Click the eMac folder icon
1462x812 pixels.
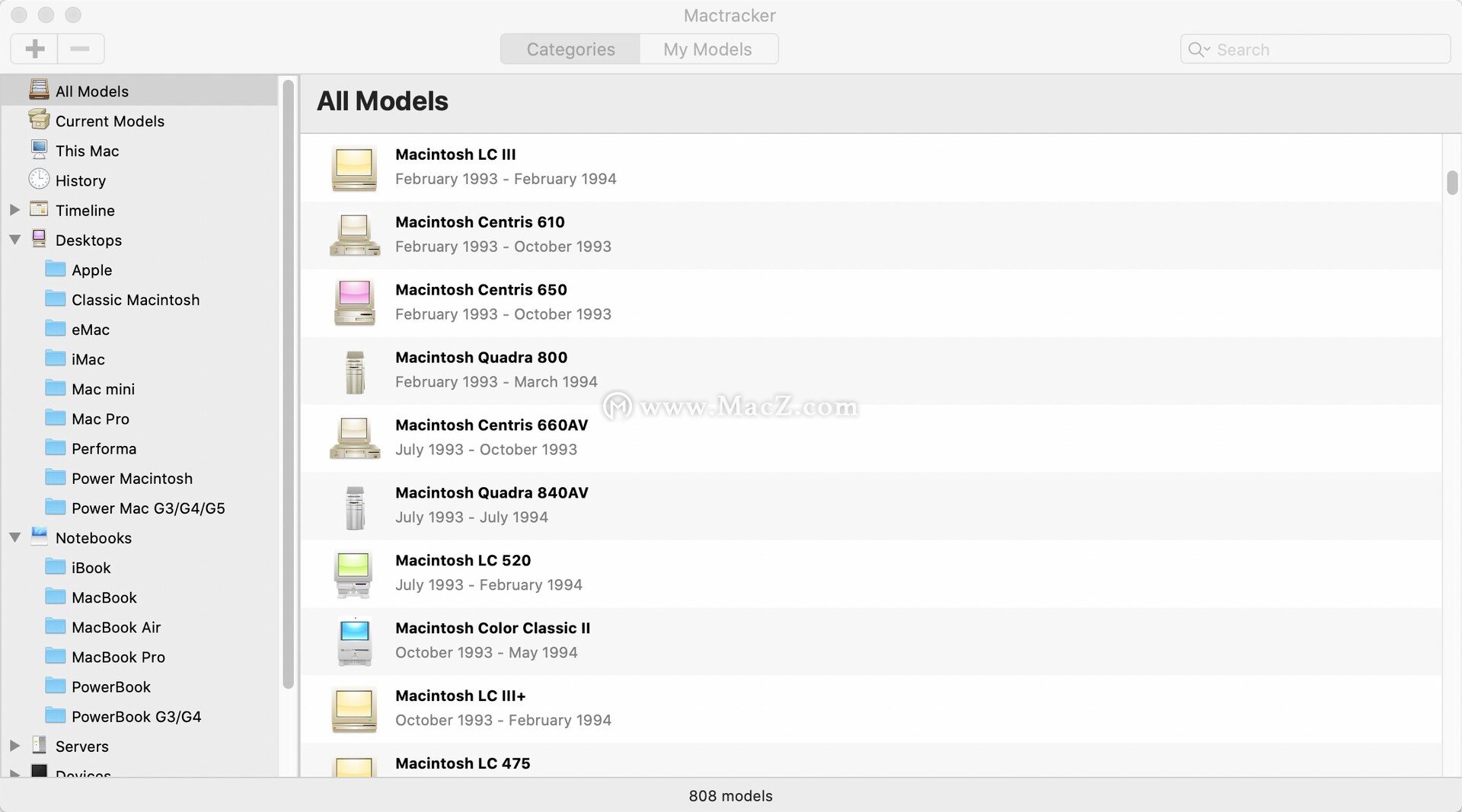(x=55, y=328)
